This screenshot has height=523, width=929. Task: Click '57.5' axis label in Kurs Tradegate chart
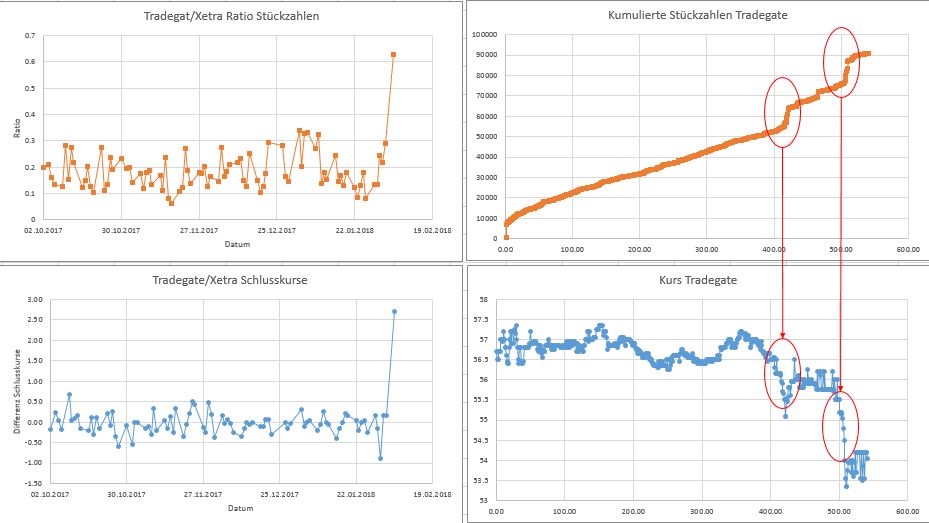(480, 320)
